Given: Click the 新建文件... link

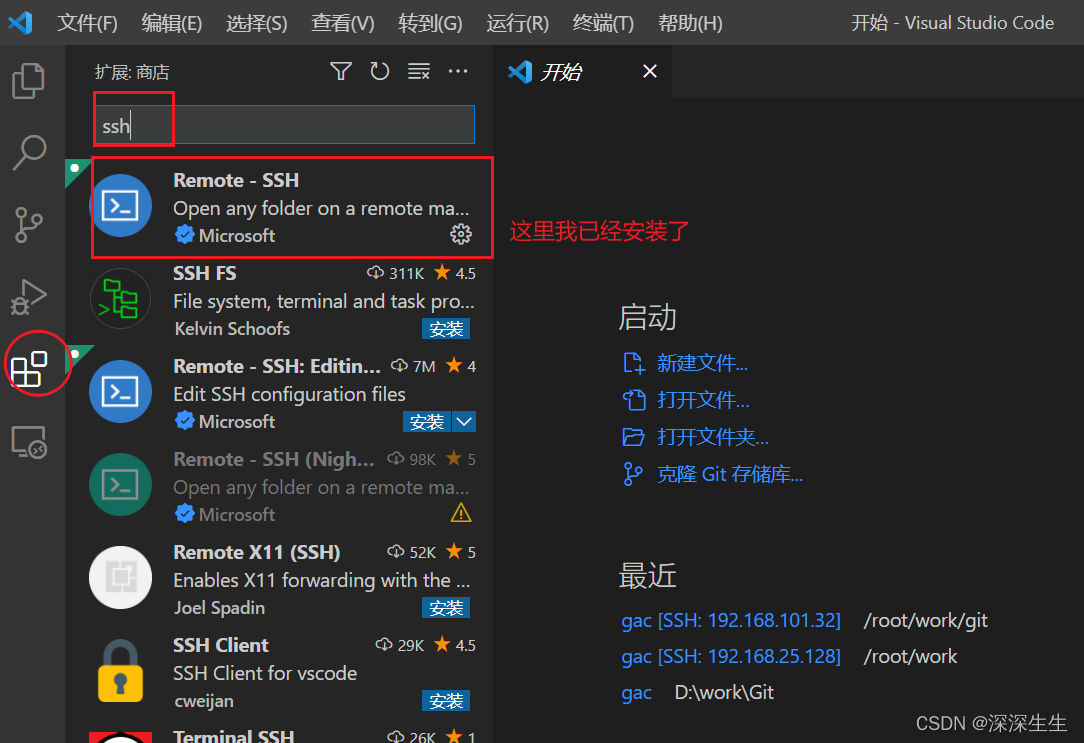Looking at the screenshot, I should [702, 363].
